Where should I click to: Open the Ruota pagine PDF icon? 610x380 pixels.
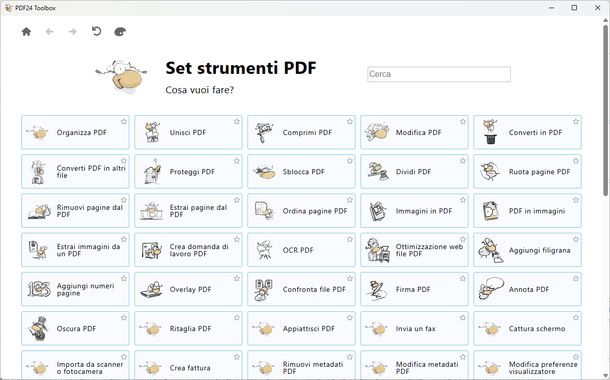(x=489, y=172)
